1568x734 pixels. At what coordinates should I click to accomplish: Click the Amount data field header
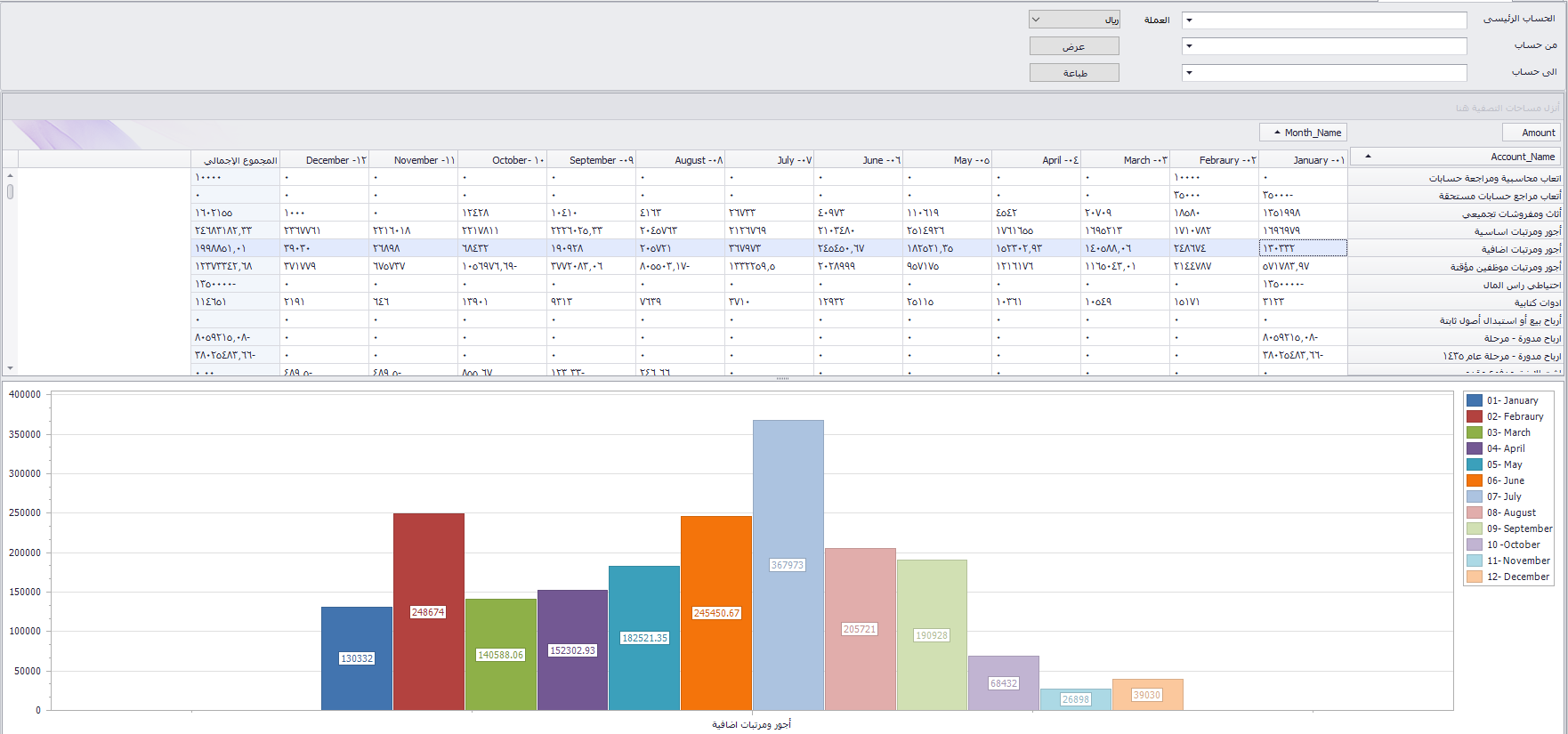point(1531,133)
